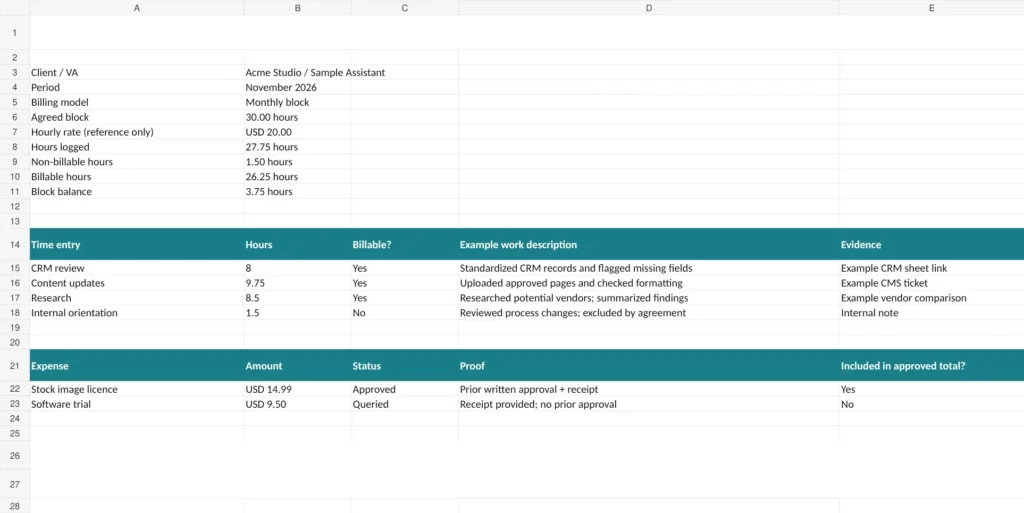Click the 'Billable?' header cell
1024x513 pixels.
[x=405, y=245]
